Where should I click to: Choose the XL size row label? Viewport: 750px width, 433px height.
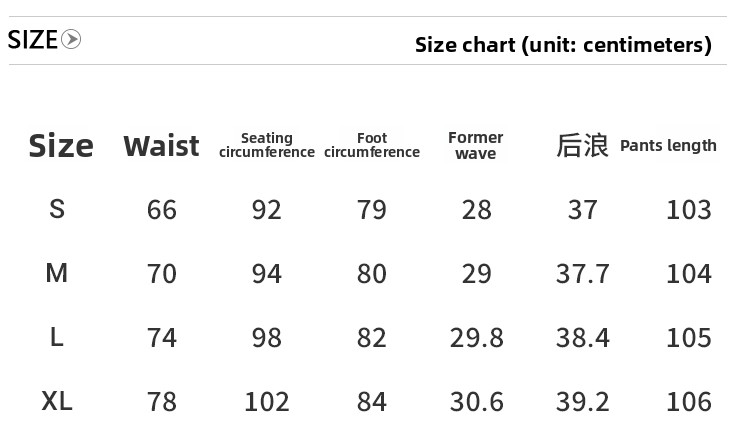[x=57, y=401]
